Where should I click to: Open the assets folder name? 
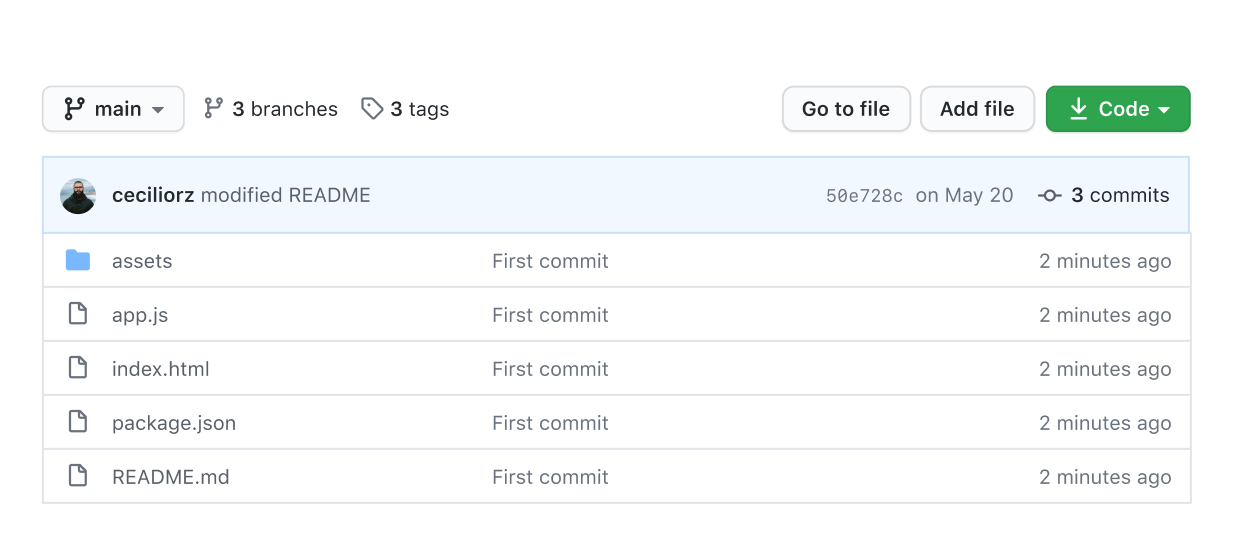click(142, 261)
